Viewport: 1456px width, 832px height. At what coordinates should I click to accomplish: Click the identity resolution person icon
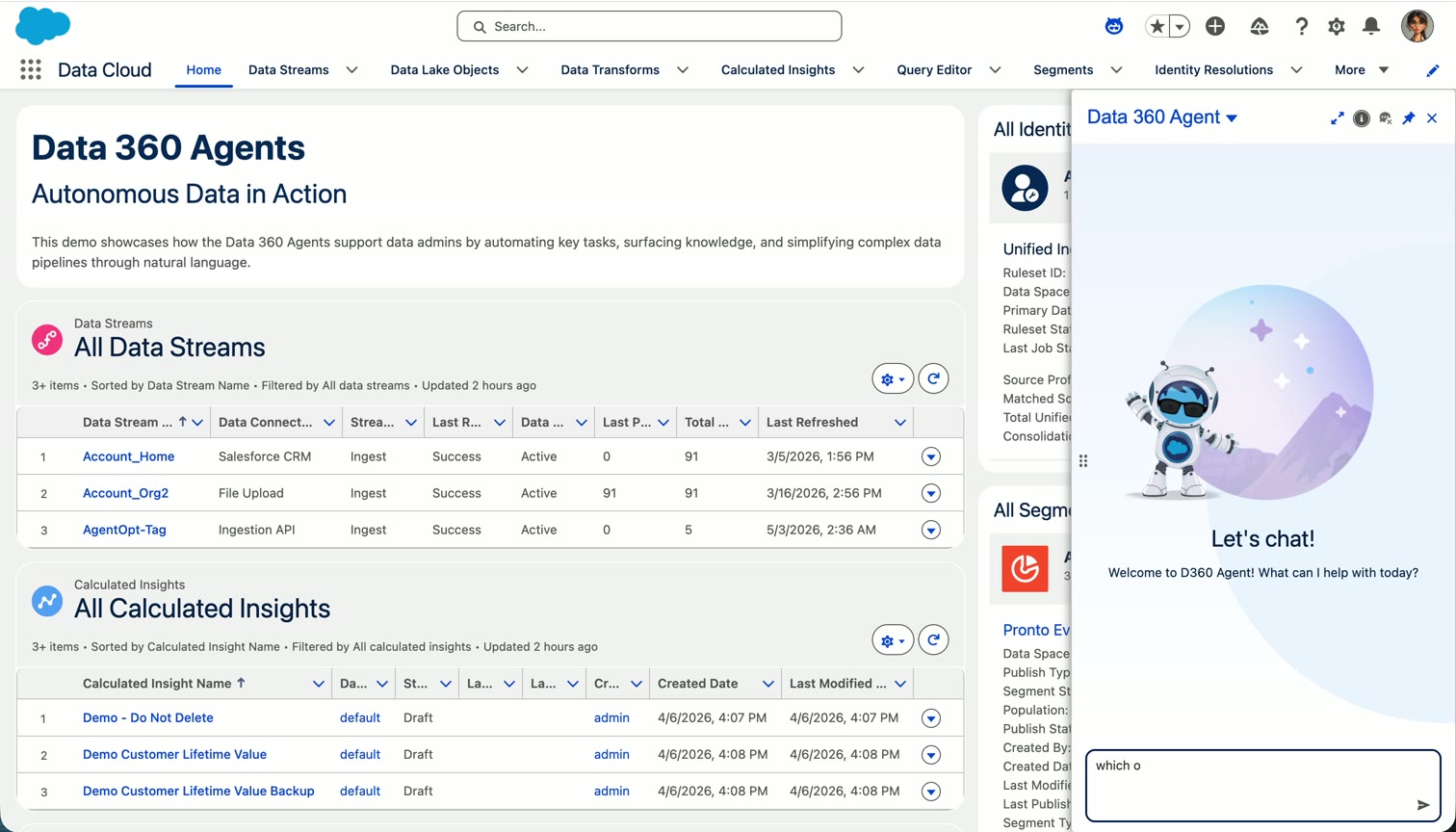(1025, 188)
